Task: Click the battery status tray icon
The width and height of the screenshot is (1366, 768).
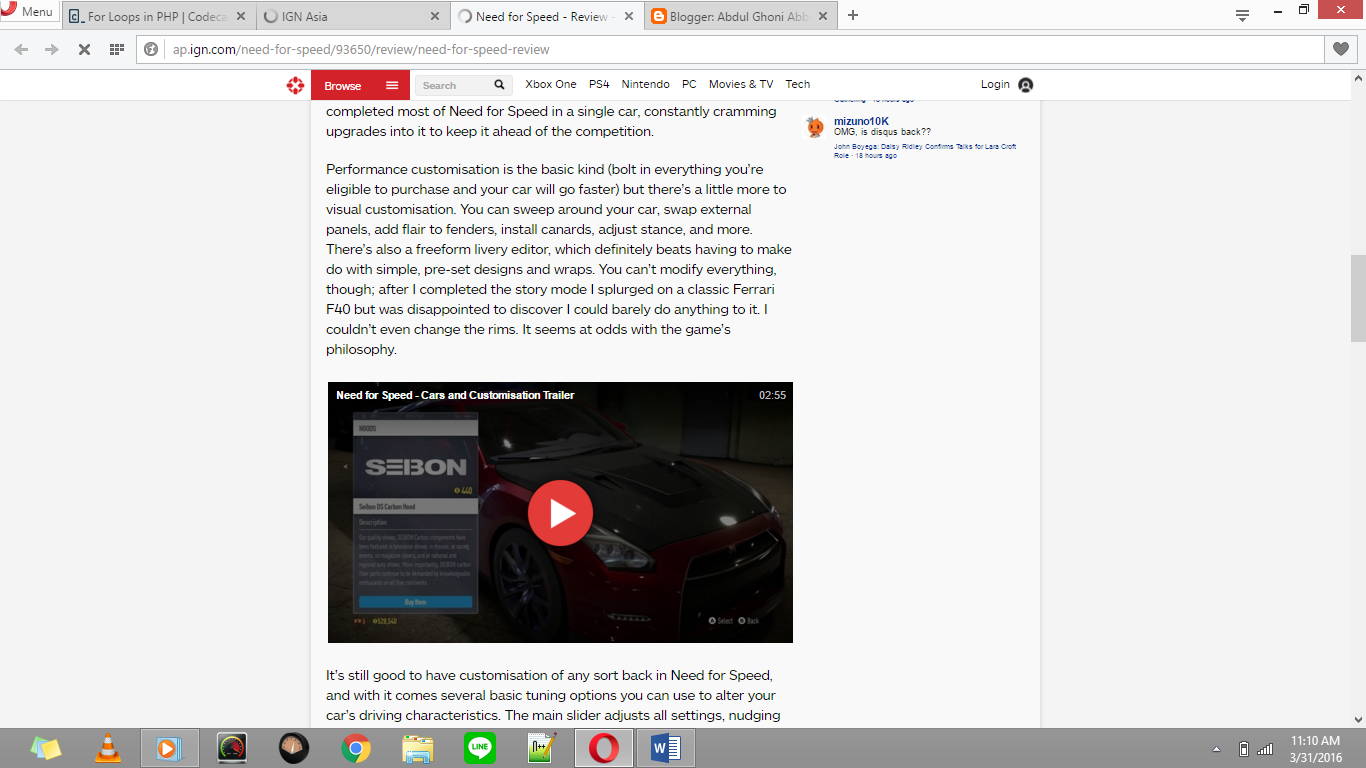Action: [x=1243, y=749]
